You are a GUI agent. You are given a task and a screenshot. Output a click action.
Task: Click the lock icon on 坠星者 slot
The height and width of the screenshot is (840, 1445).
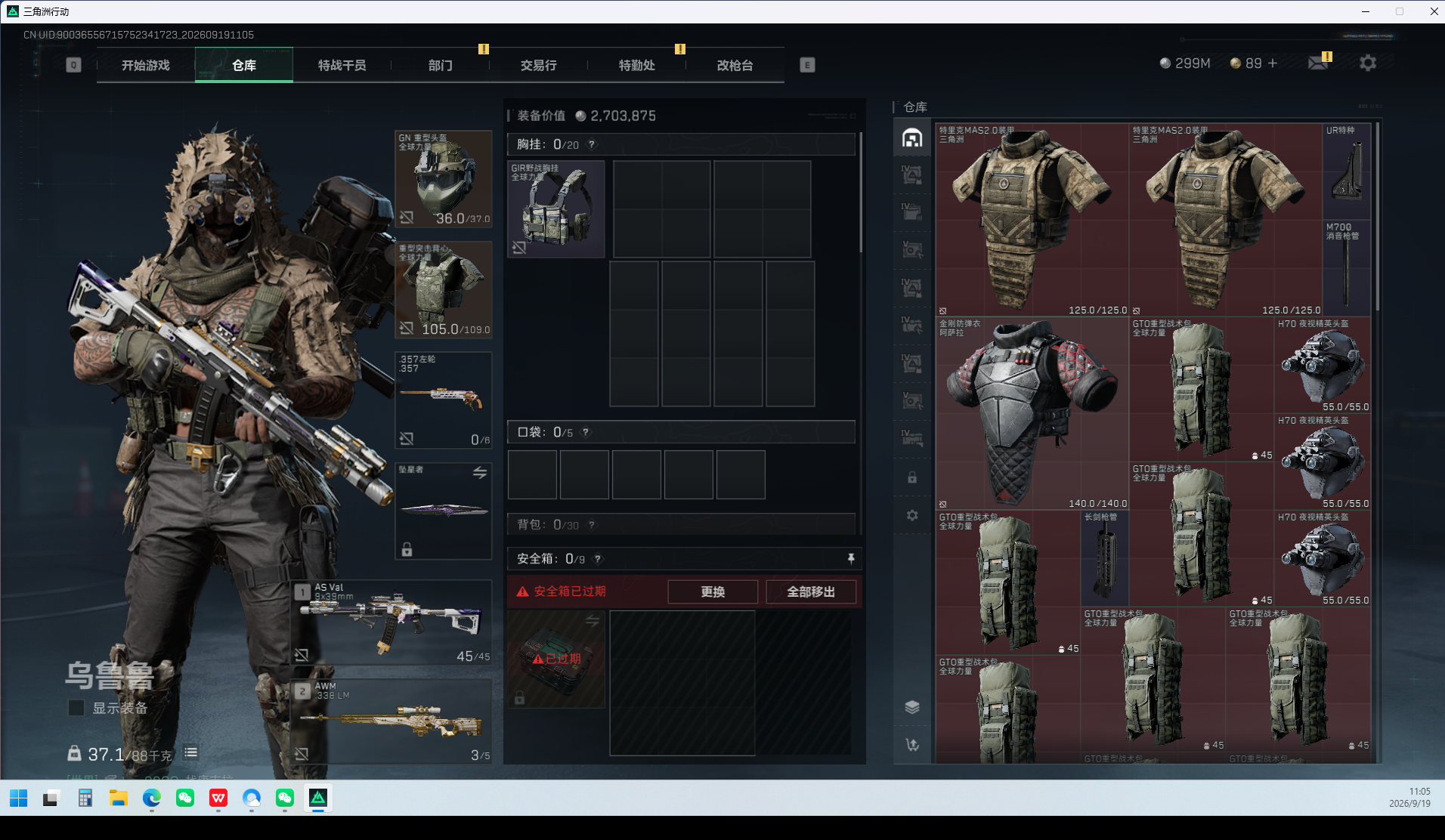(x=407, y=549)
